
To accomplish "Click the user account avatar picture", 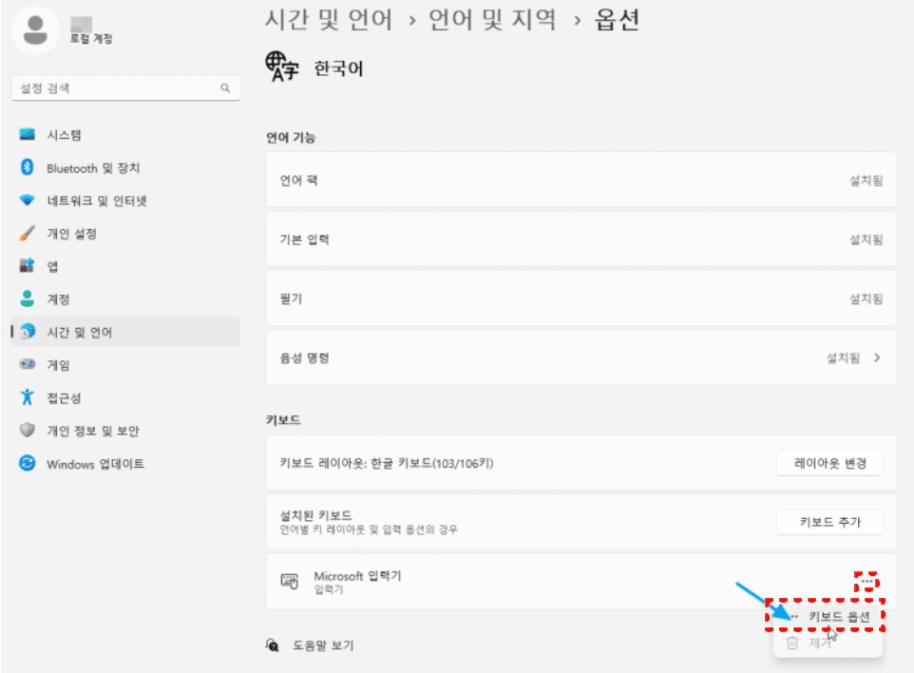I will (x=37, y=31).
